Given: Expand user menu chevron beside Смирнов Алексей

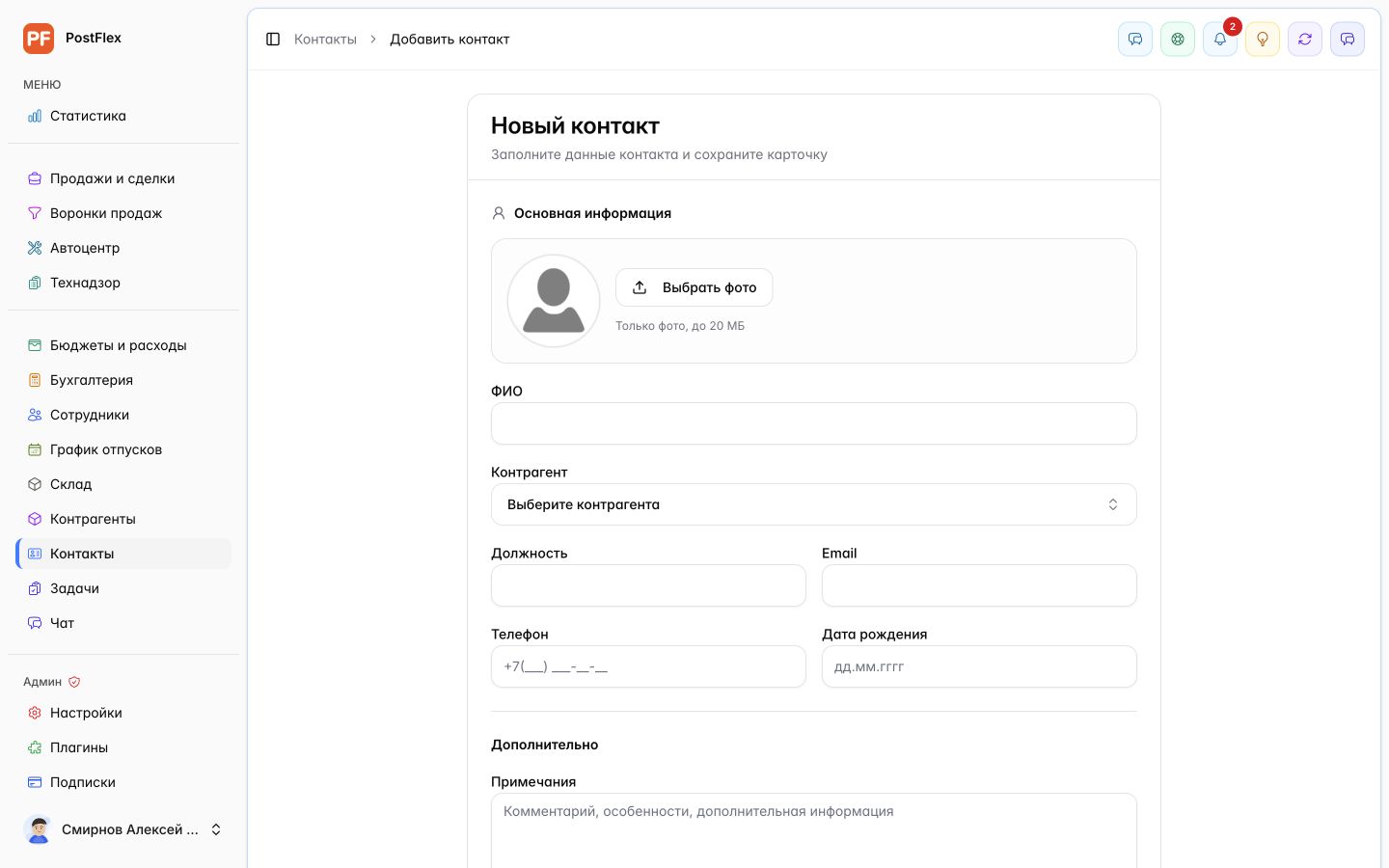Looking at the screenshot, I should (x=216, y=829).
